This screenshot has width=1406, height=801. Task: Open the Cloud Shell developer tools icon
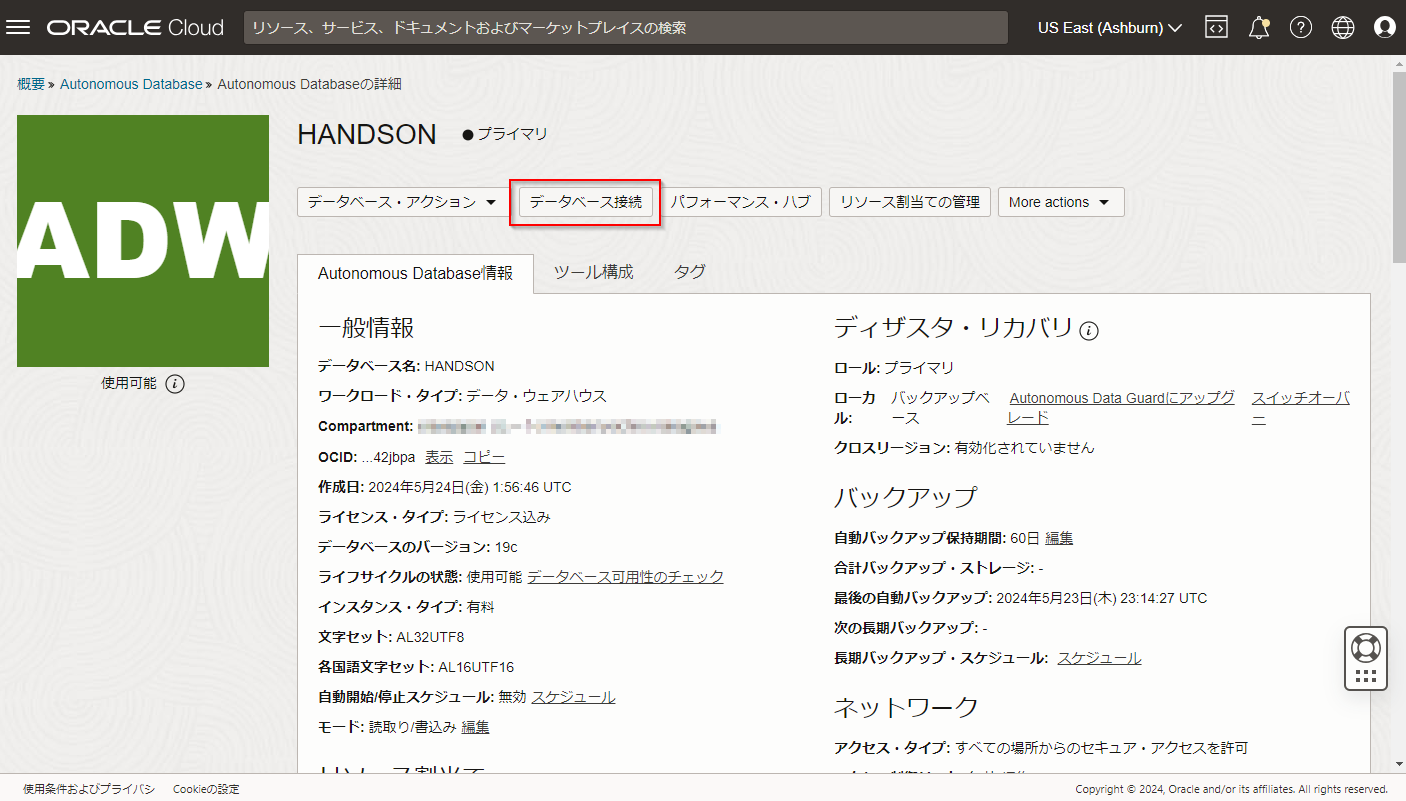[1216, 27]
